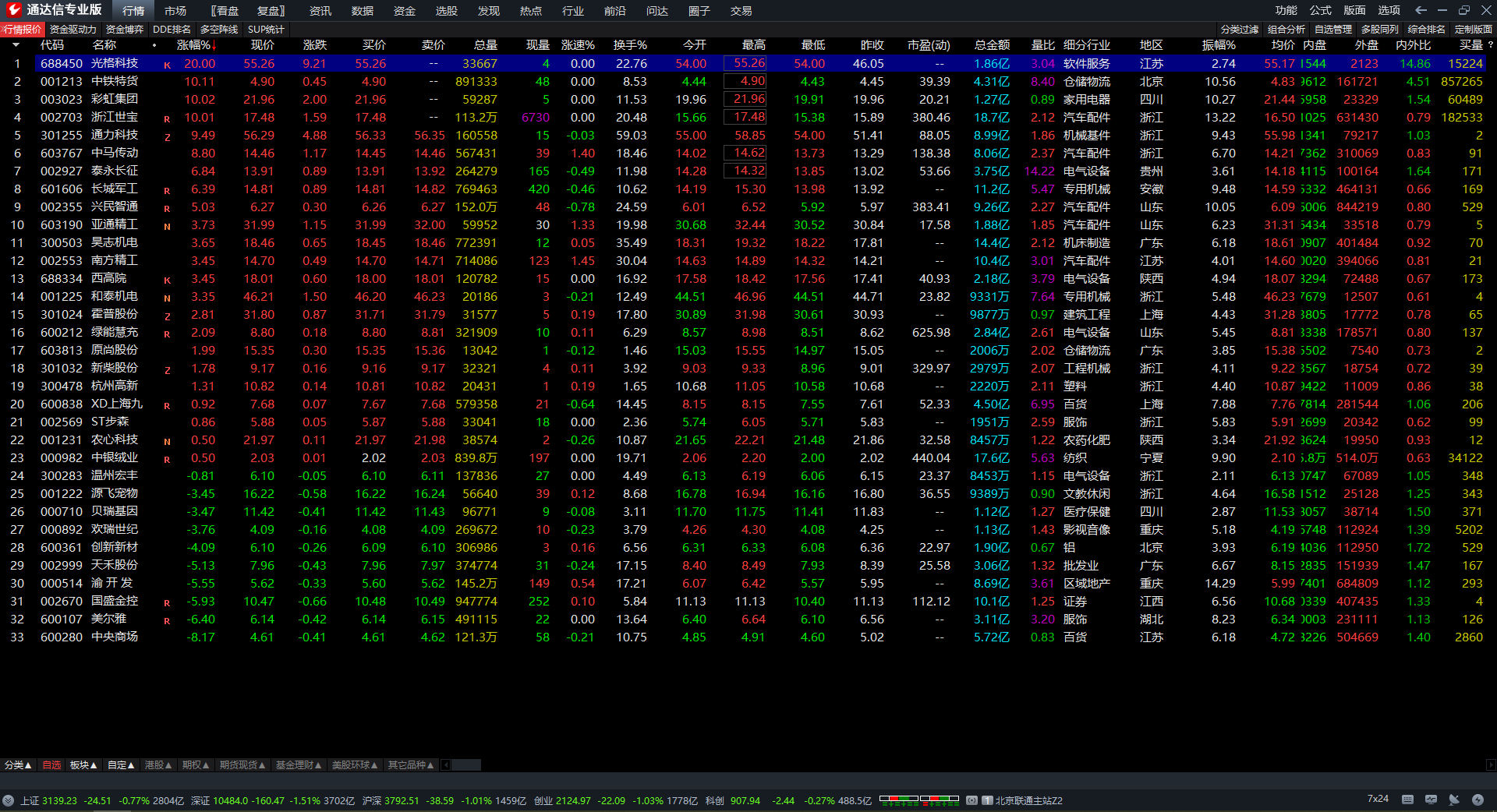Expand the 美股环球 menu
This screenshot has width=1497, height=812.
click(x=355, y=765)
